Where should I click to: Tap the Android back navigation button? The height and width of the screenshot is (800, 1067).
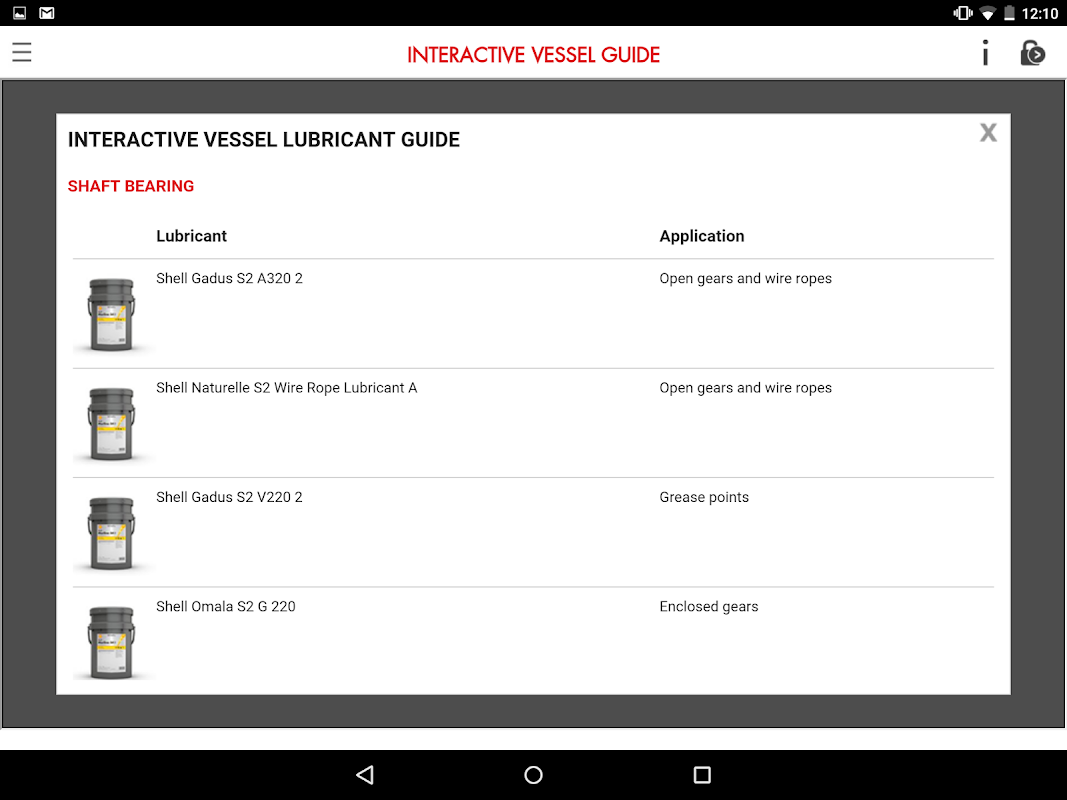365,775
